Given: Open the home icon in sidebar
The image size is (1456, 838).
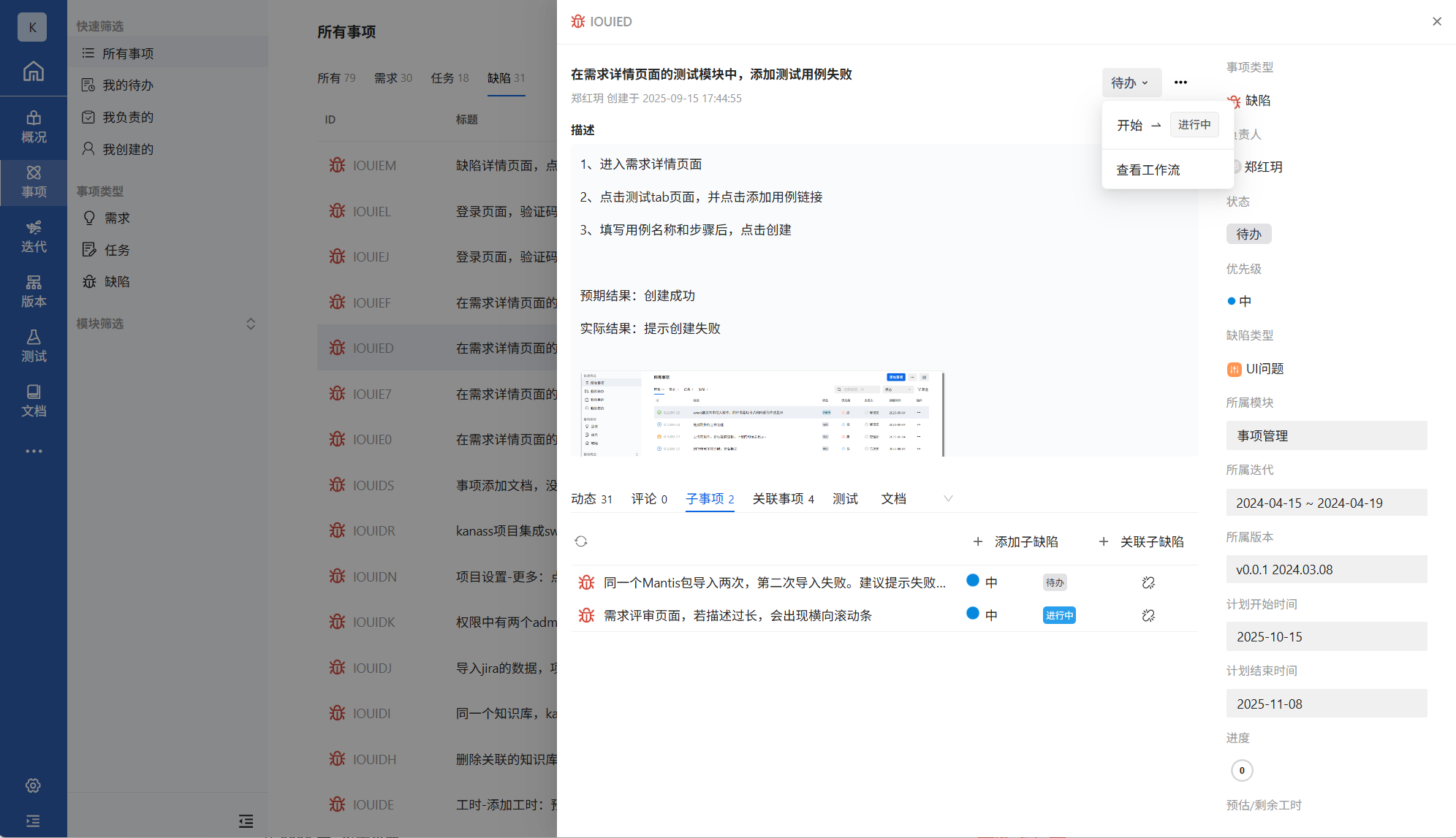Looking at the screenshot, I should coord(33,71).
